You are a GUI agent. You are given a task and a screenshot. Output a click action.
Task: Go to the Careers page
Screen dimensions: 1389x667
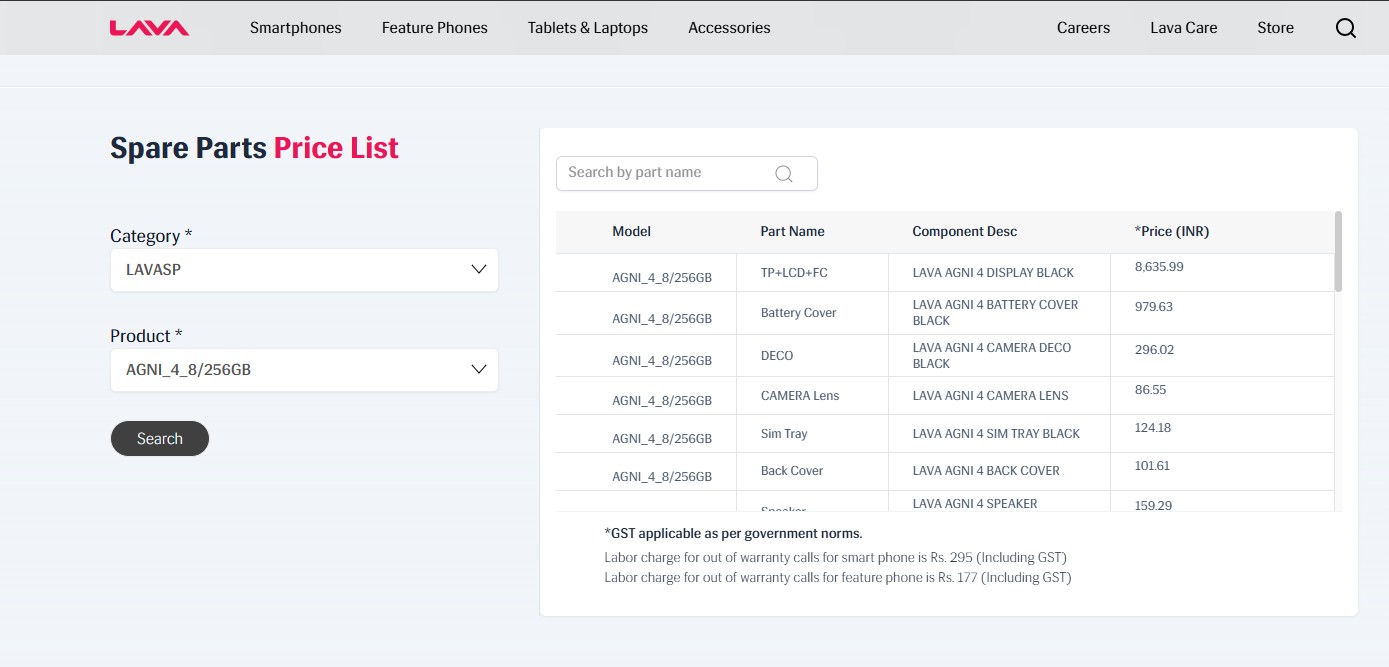pos(1083,28)
